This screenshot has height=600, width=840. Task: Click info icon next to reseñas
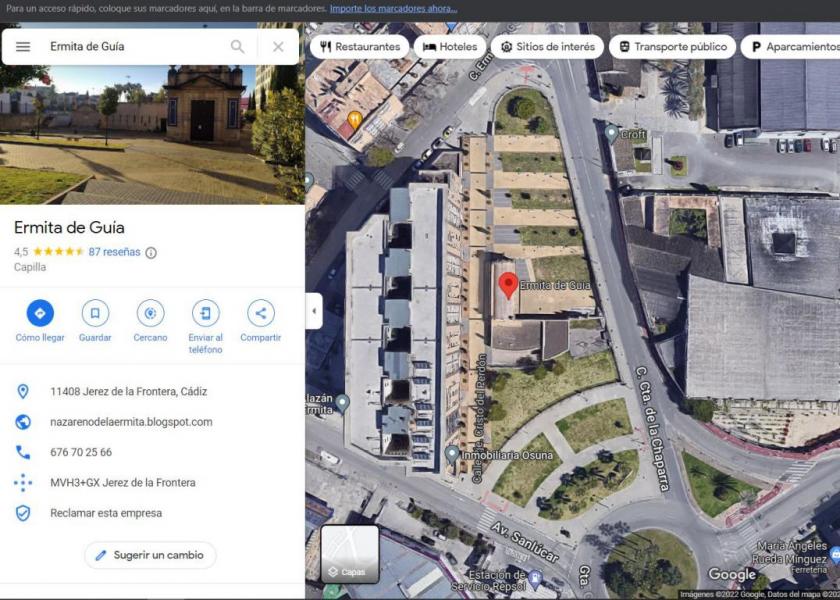pos(151,253)
